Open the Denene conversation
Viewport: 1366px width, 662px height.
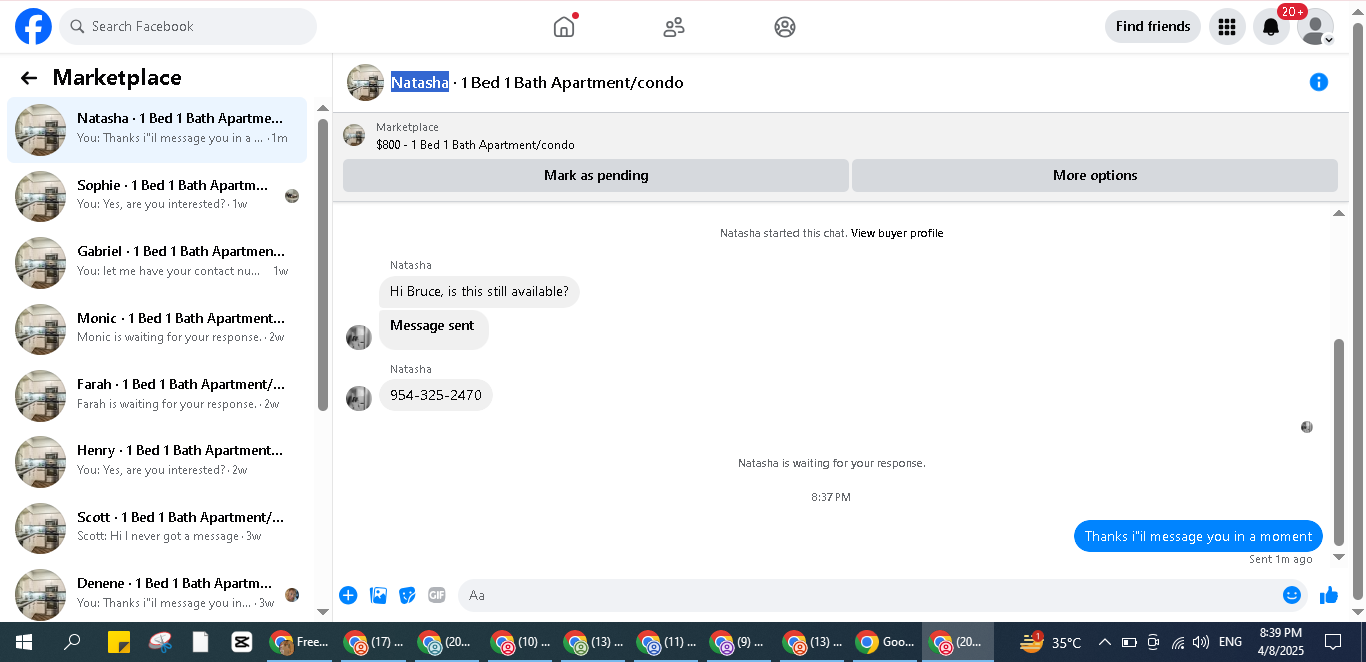point(157,594)
